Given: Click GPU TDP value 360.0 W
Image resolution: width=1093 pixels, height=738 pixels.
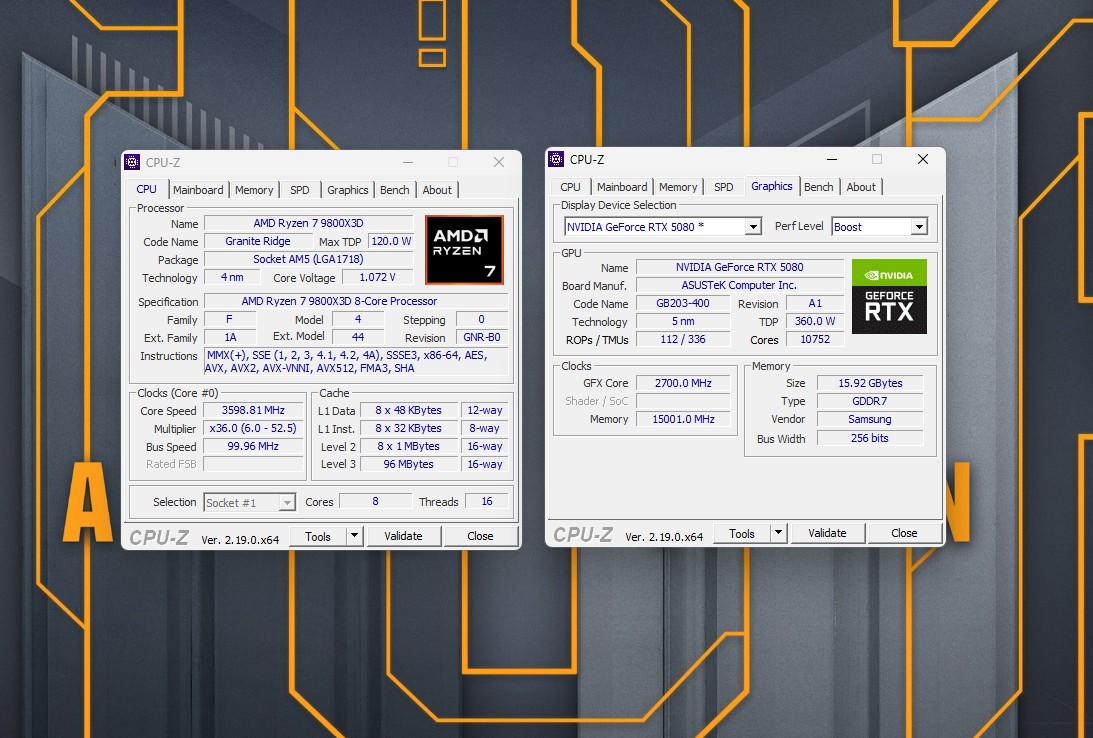Looking at the screenshot, I should (815, 321).
